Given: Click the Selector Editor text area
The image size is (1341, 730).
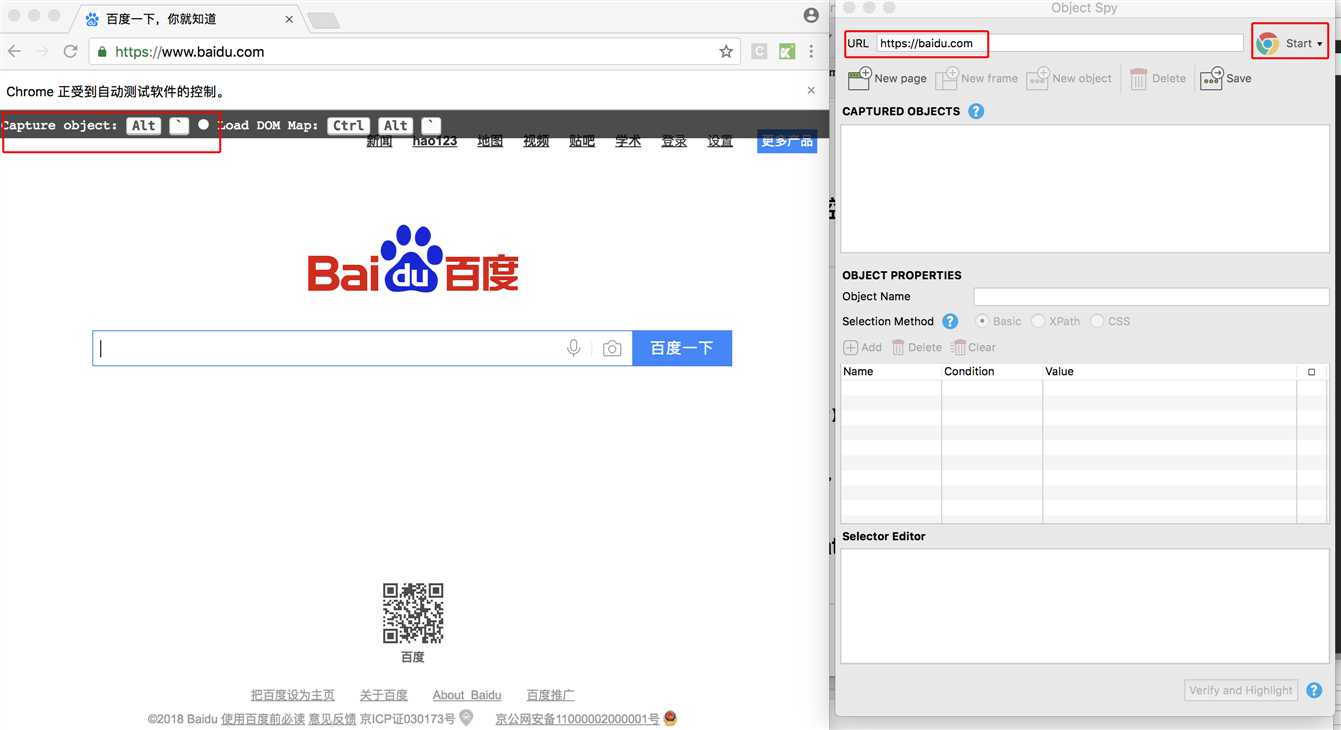Looking at the screenshot, I should click(1085, 606).
